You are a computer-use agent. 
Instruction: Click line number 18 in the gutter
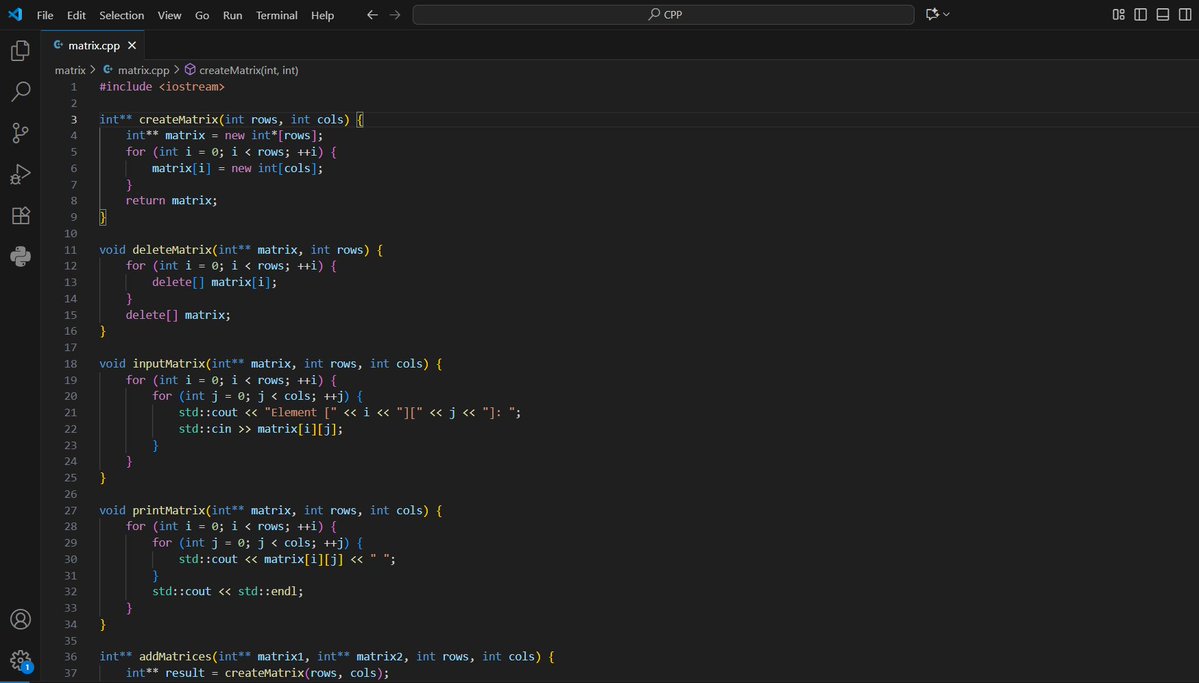point(71,363)
